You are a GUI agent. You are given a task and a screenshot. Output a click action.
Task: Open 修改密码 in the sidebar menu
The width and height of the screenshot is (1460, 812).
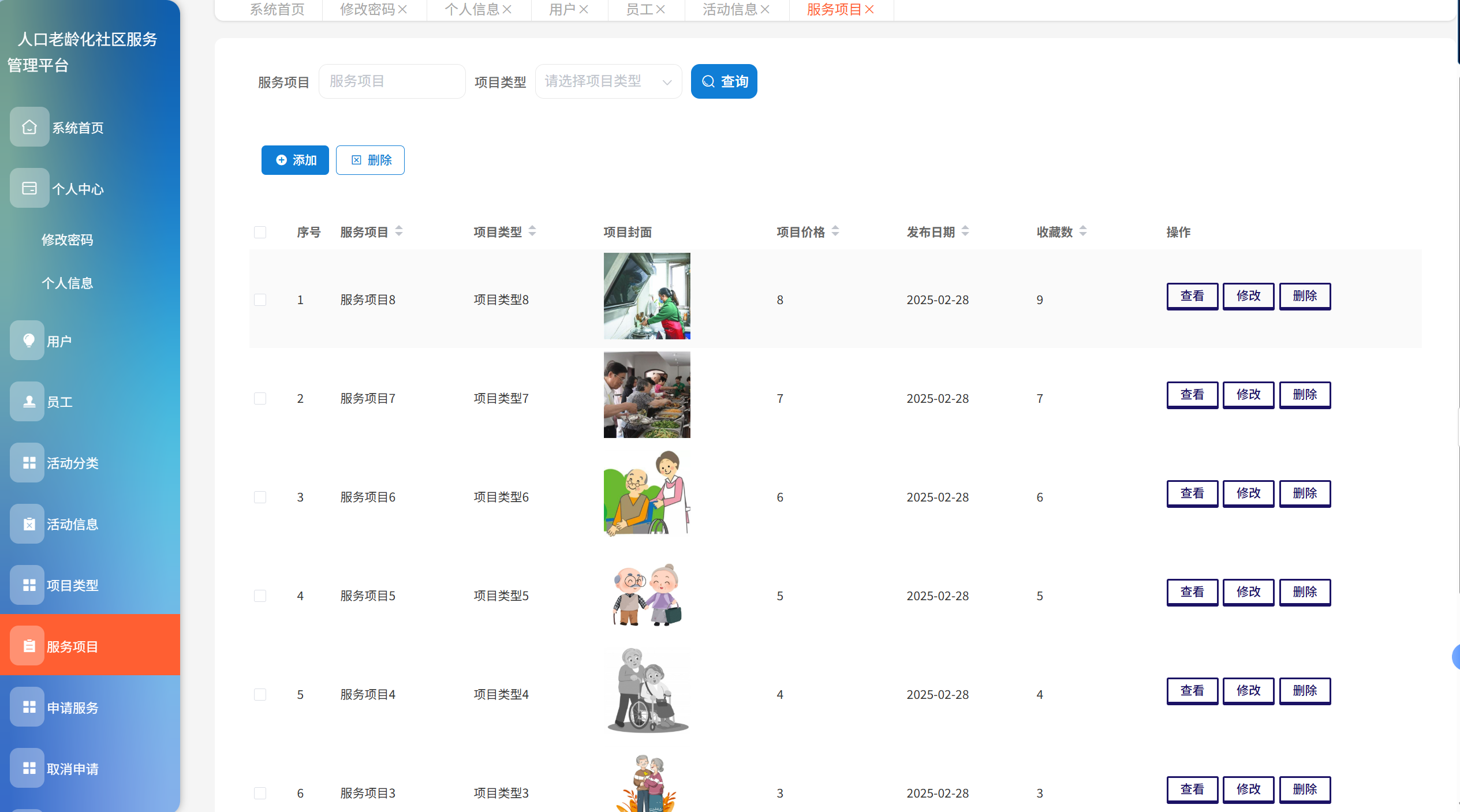point(67,240)
